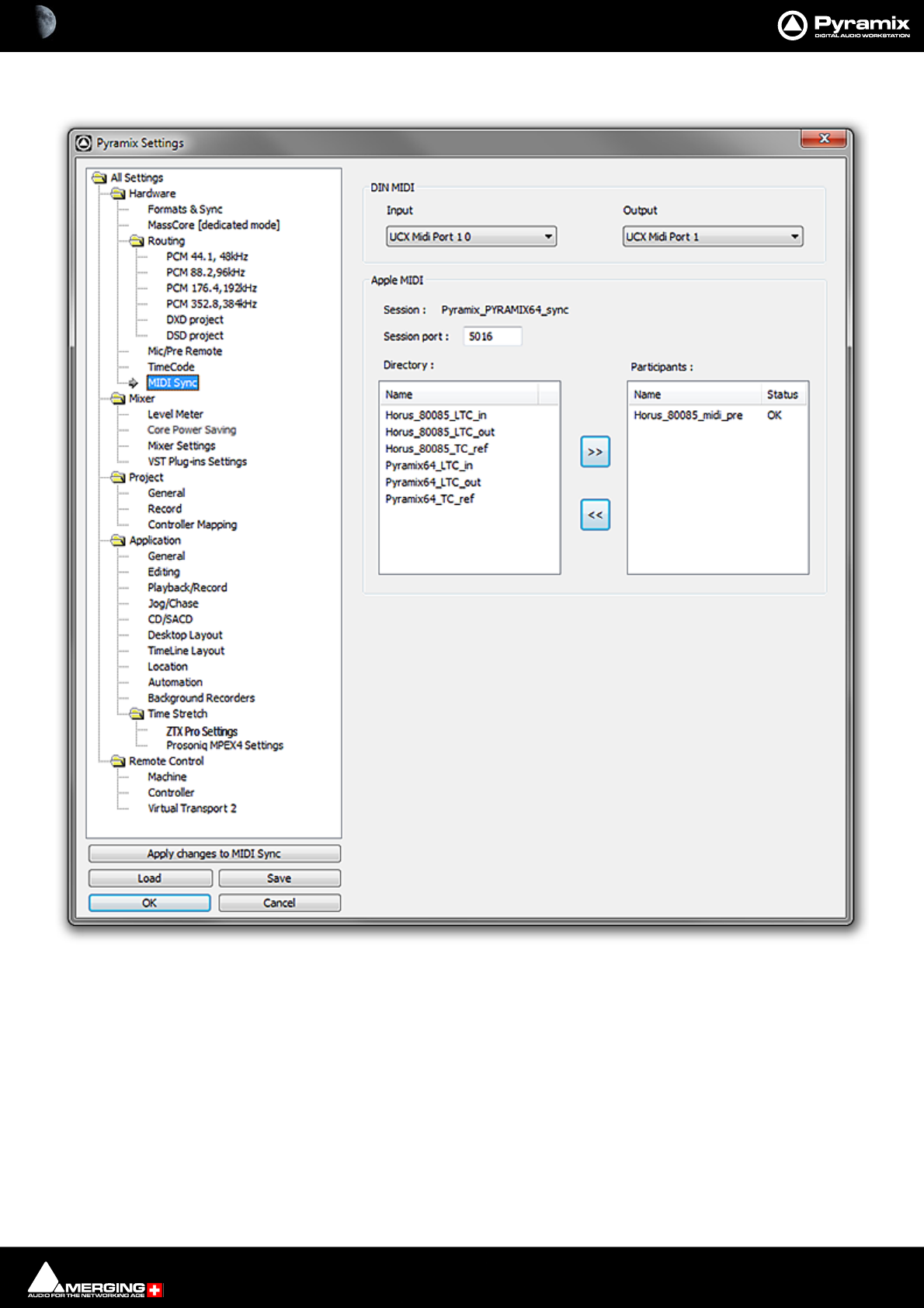Select Formats & Sync in tree
The height and width of the screenshot is (1308, 924).
click(x=185, y=210)
